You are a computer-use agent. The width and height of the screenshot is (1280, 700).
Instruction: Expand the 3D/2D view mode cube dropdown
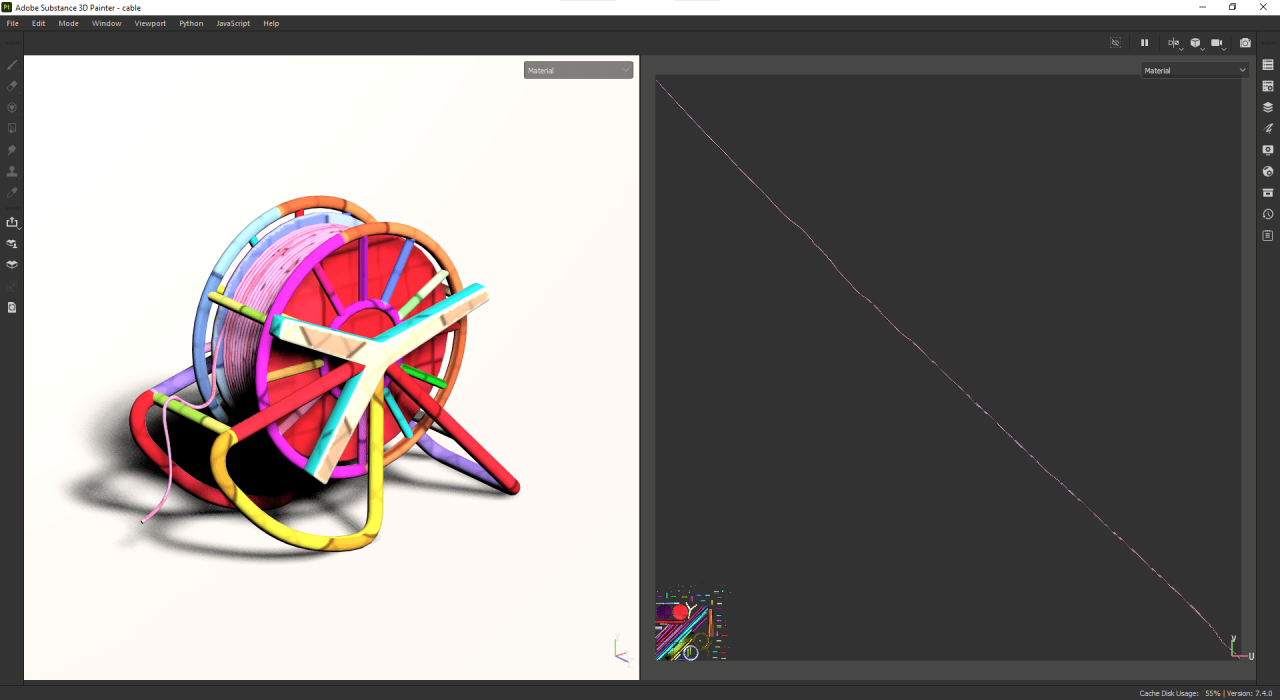[x=1197, y=43]
